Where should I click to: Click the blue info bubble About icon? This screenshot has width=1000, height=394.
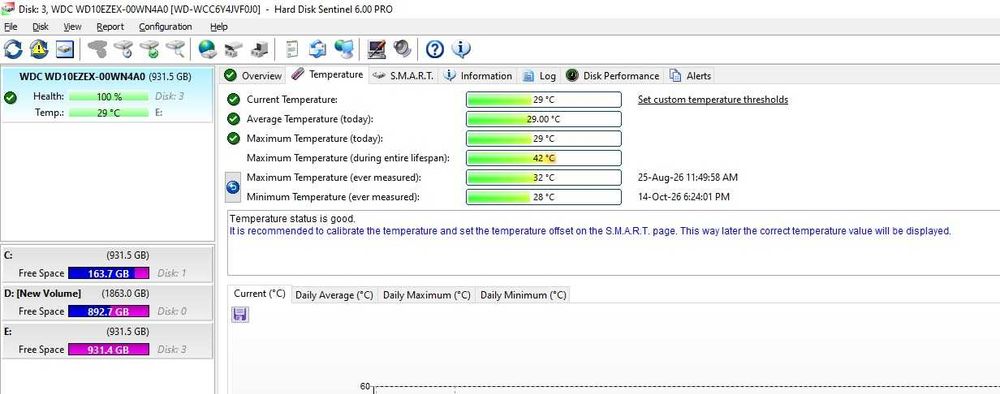point(461,49)
